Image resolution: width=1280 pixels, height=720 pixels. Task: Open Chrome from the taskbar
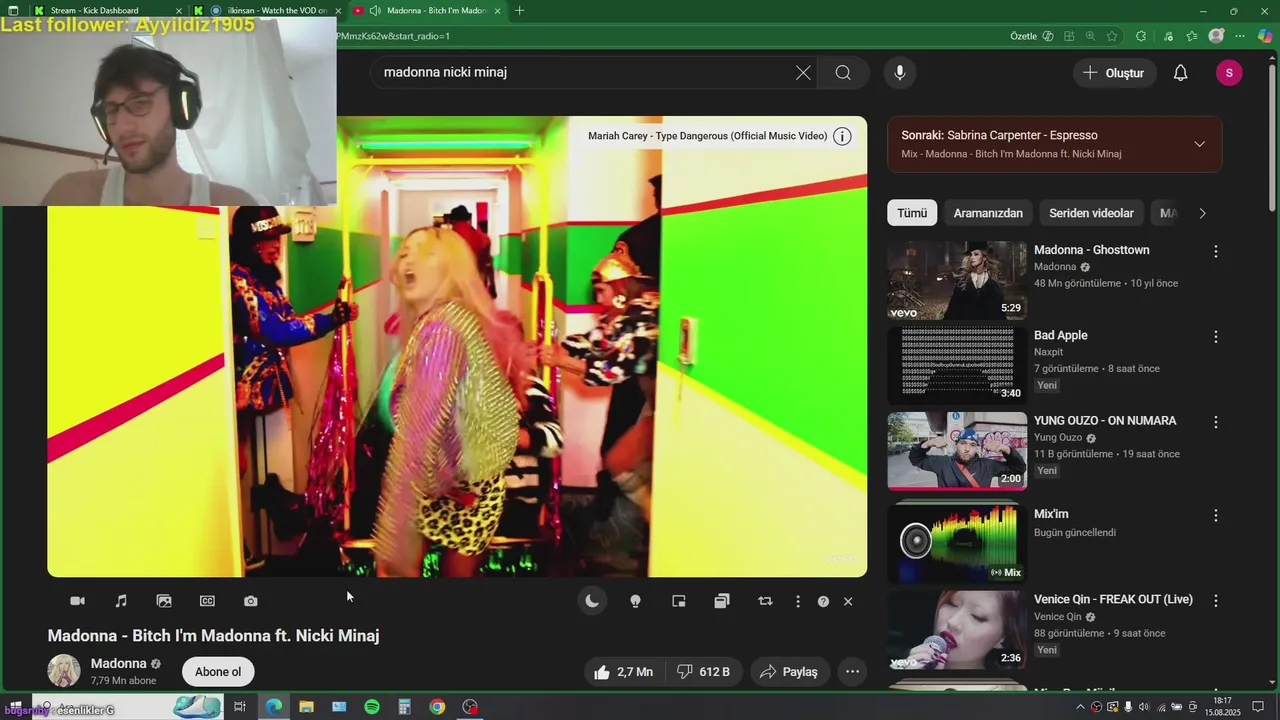pos(437,707)
